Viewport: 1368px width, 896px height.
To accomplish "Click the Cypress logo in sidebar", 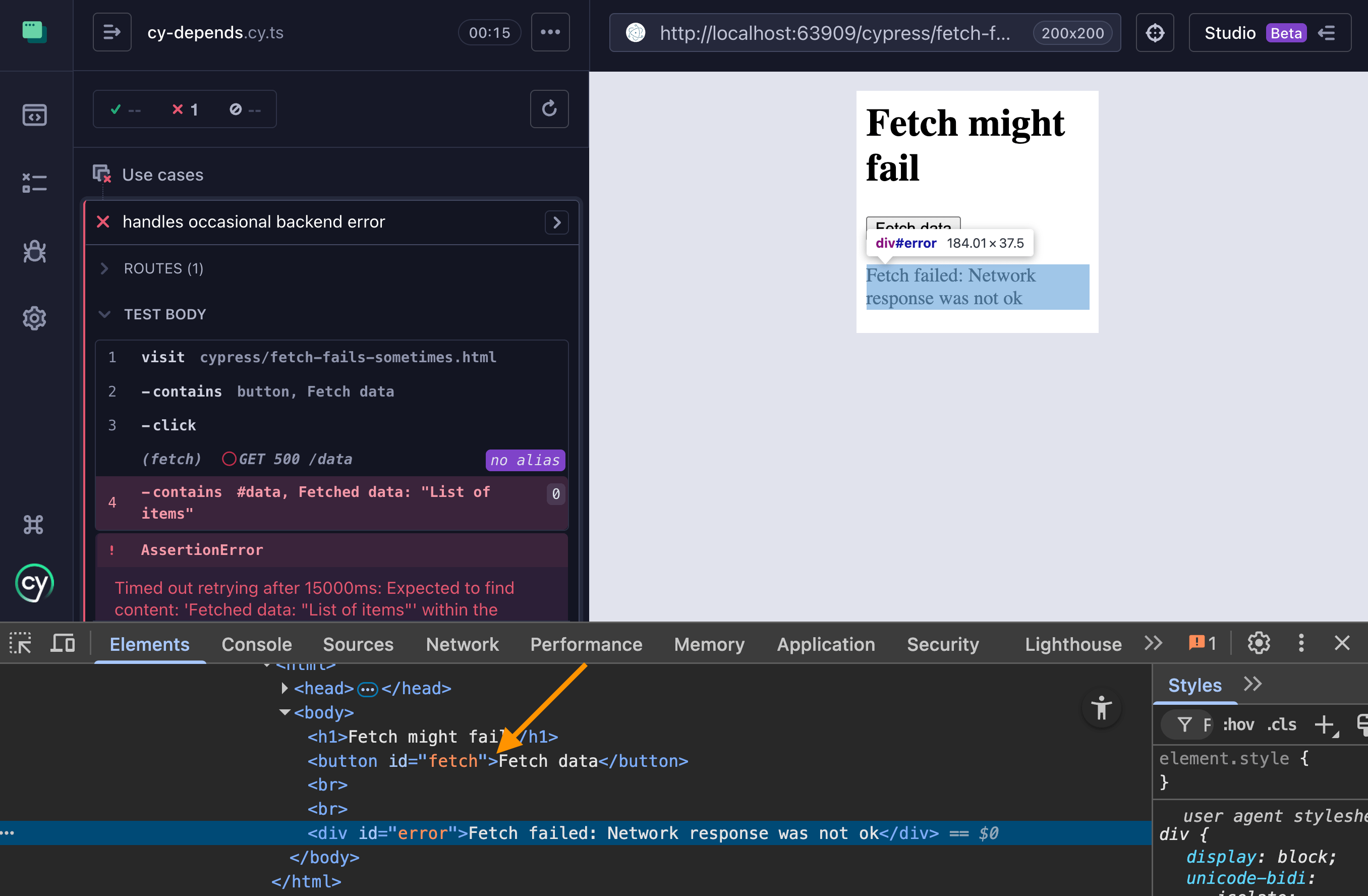I will tap(34, 583).
